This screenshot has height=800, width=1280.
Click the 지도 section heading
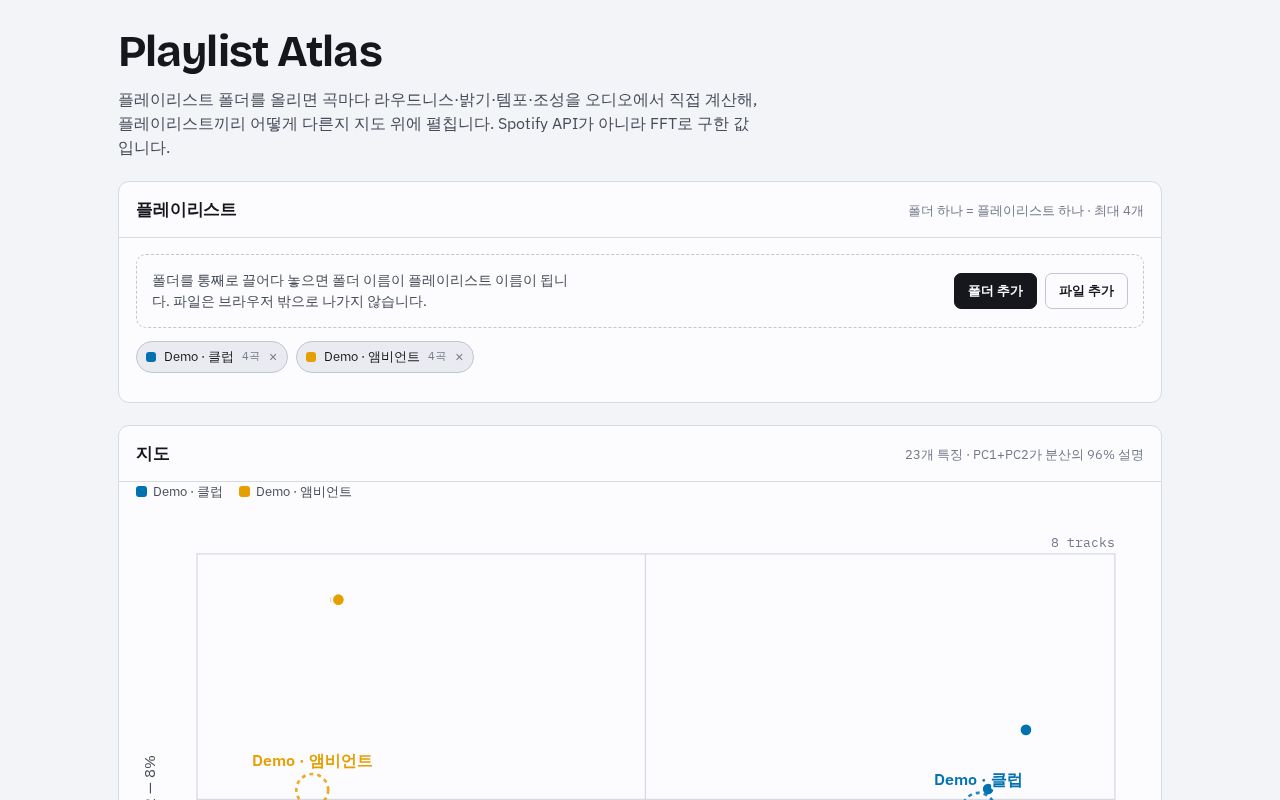(x=153, y=454)
